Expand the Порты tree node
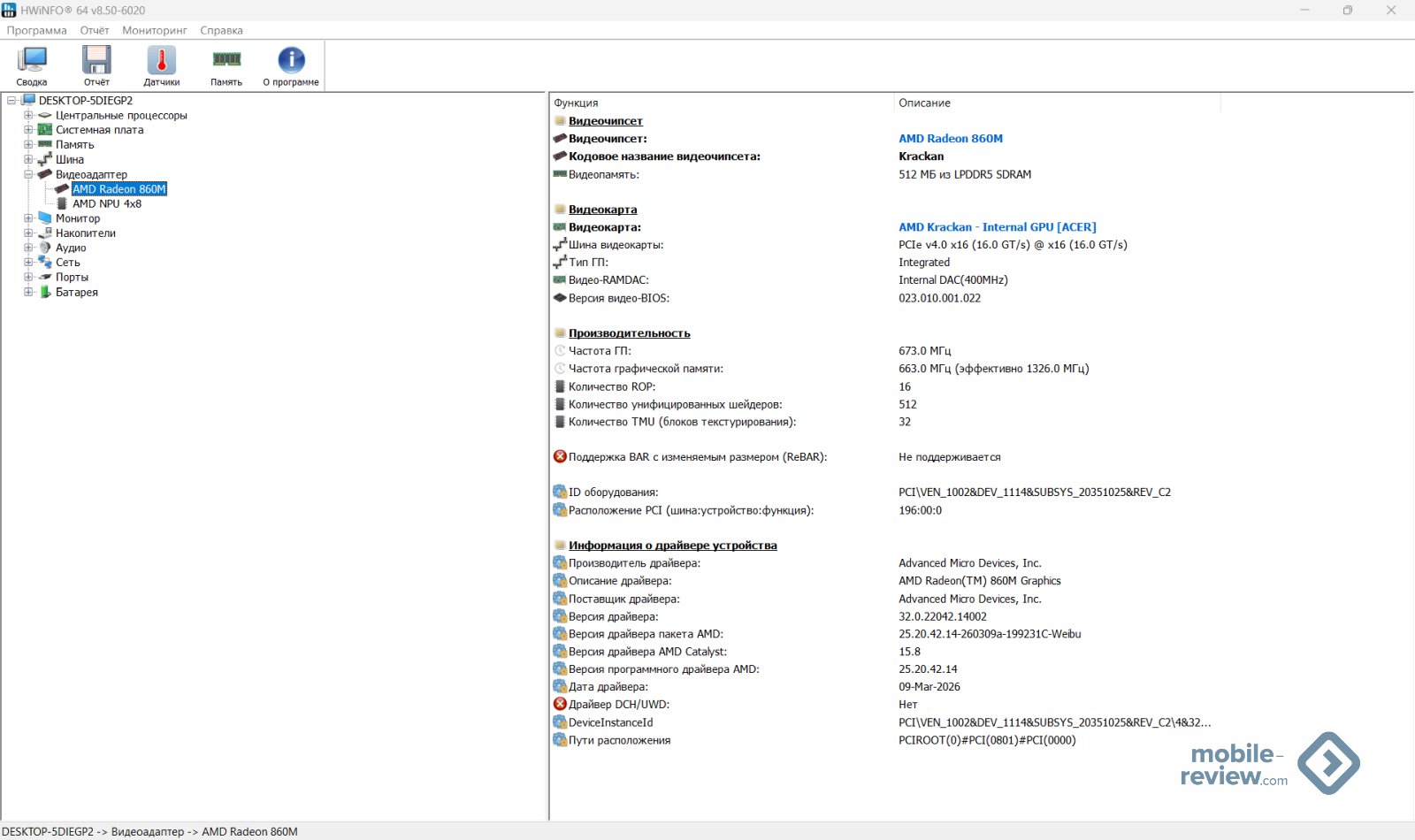Image resolution: width=1415 pixels, height=840 pixels. click(28, 277)
